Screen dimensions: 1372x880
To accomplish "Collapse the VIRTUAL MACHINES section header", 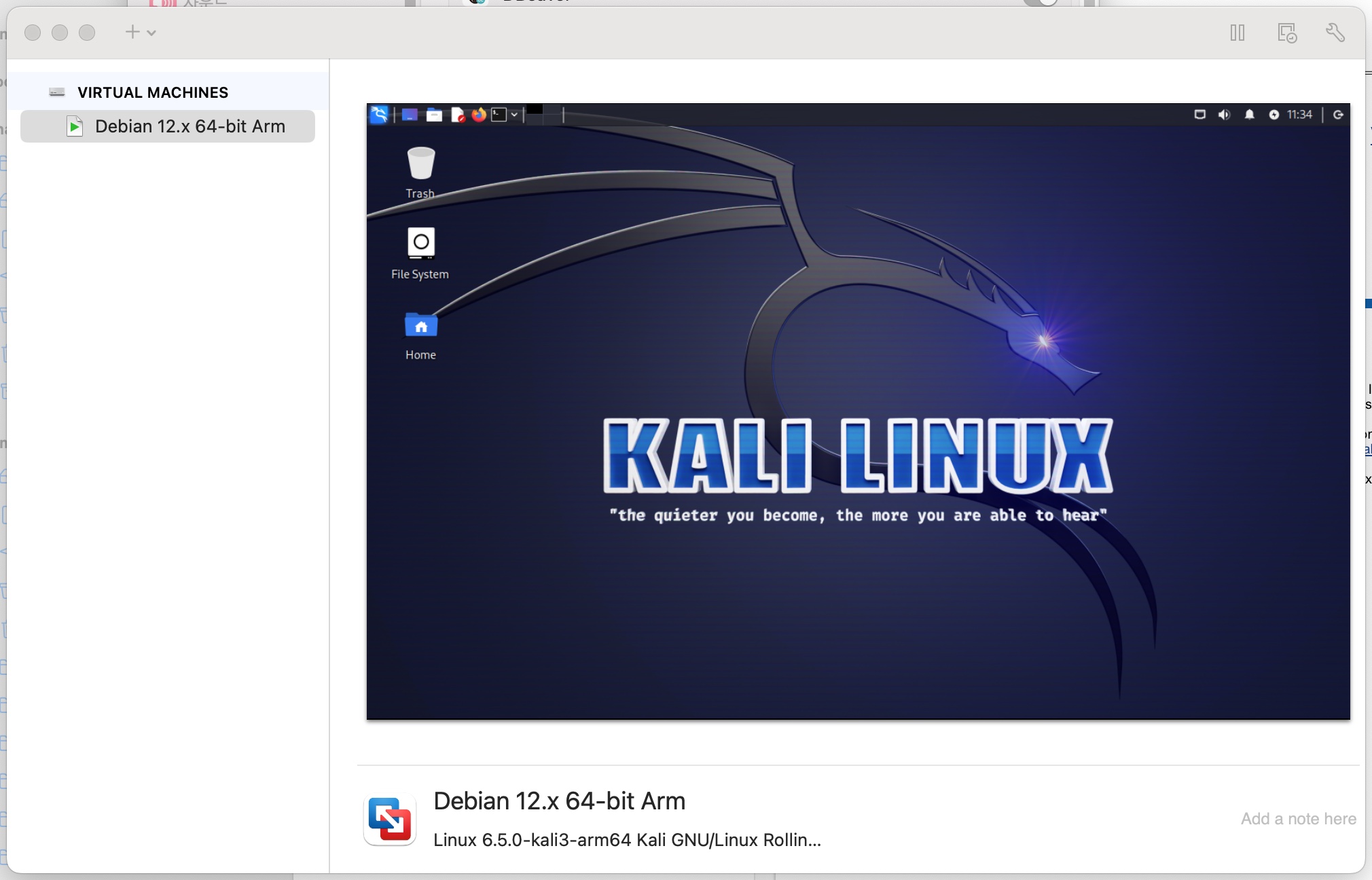I will point(153,92).
